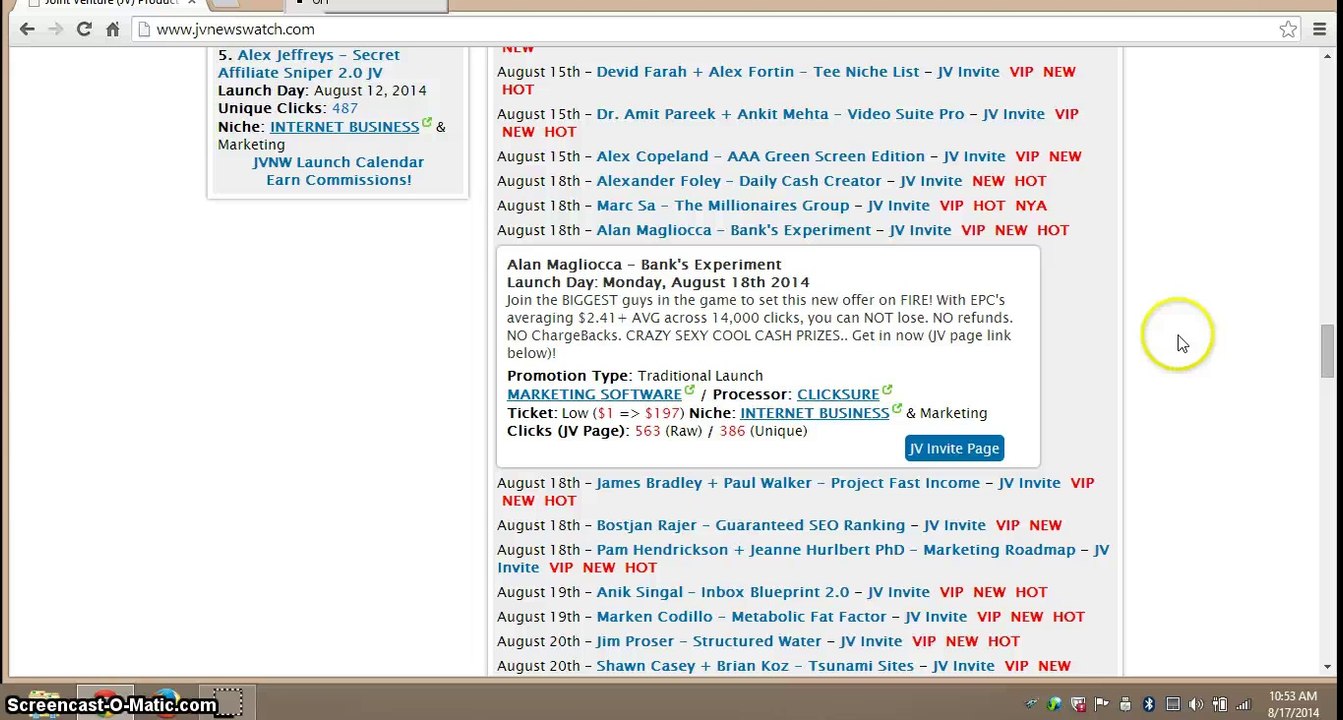This screenshot has width=1343, height=720.
Task: Open Anik Singal – Inbox Blueprint 2.0
Action: point(723,592)
